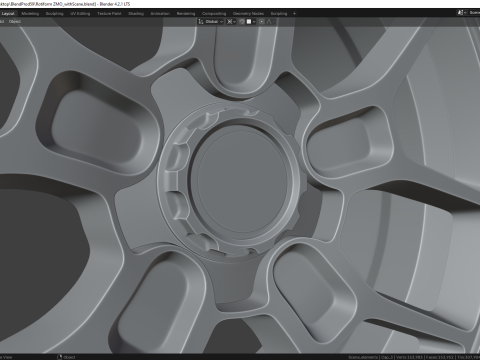Open the Object menu in viewport header
This screenshot has width=480, height=360.
click(15, 21)
